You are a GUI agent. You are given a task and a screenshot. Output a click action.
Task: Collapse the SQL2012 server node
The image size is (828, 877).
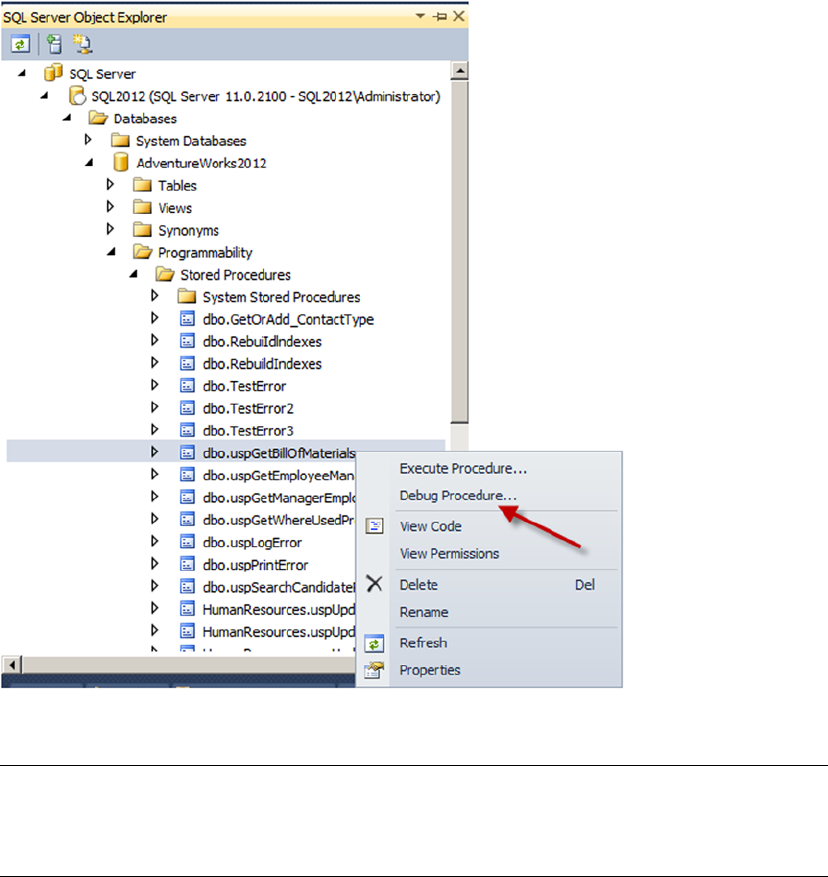(x=44, y=96)
